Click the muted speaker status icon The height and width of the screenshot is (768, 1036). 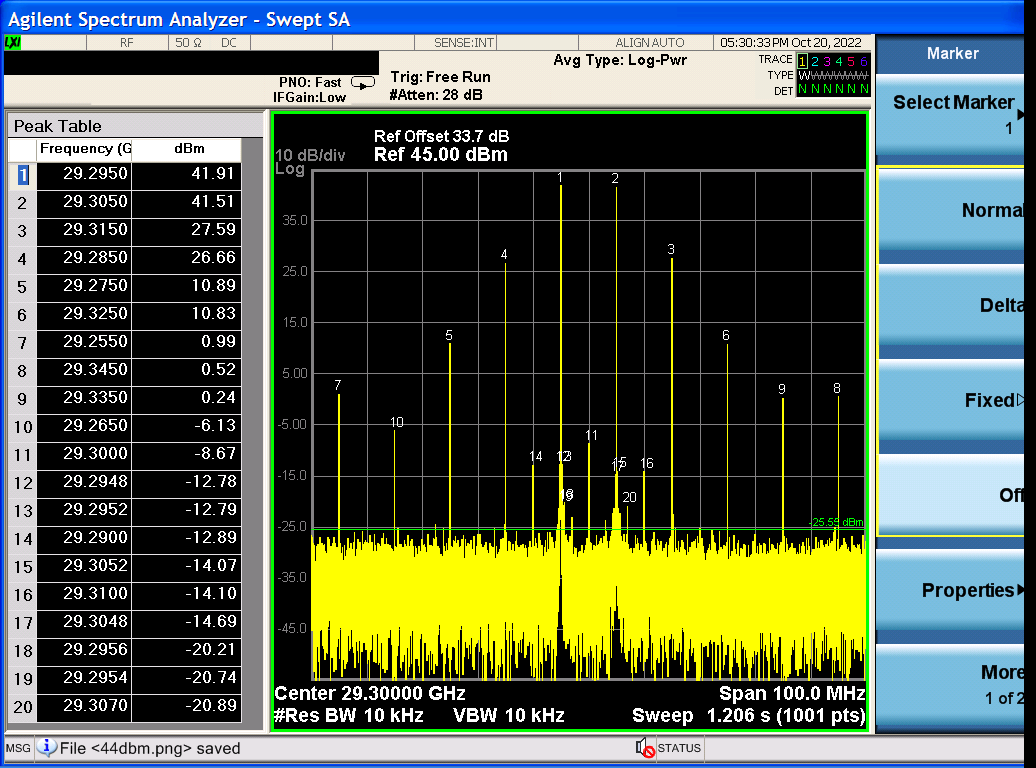[645, 748]
